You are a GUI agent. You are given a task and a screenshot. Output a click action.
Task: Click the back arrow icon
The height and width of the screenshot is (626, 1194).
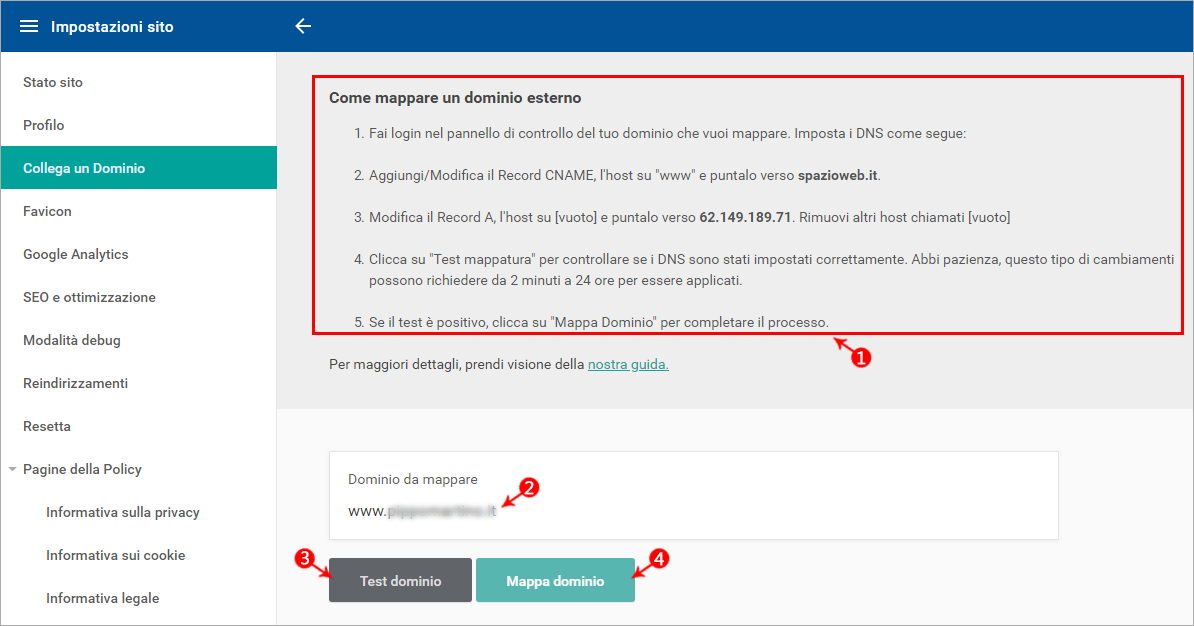coord(303,27)
